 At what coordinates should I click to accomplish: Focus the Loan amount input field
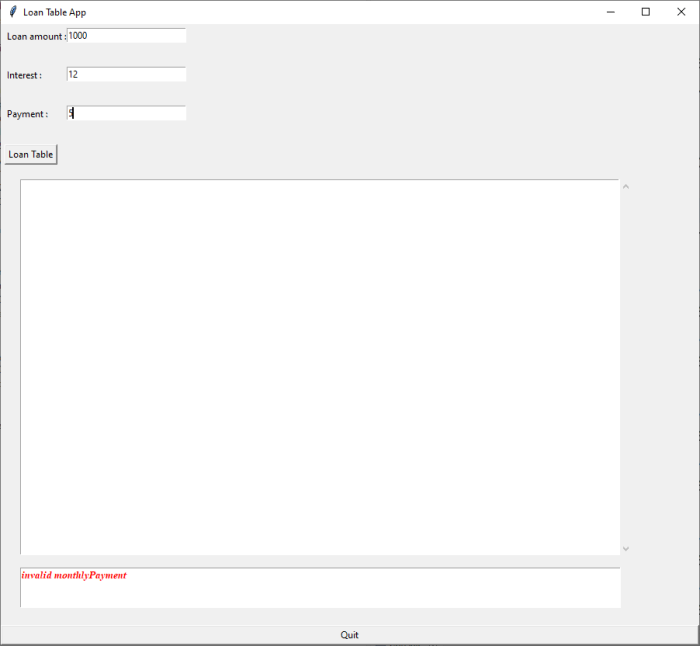126,35
